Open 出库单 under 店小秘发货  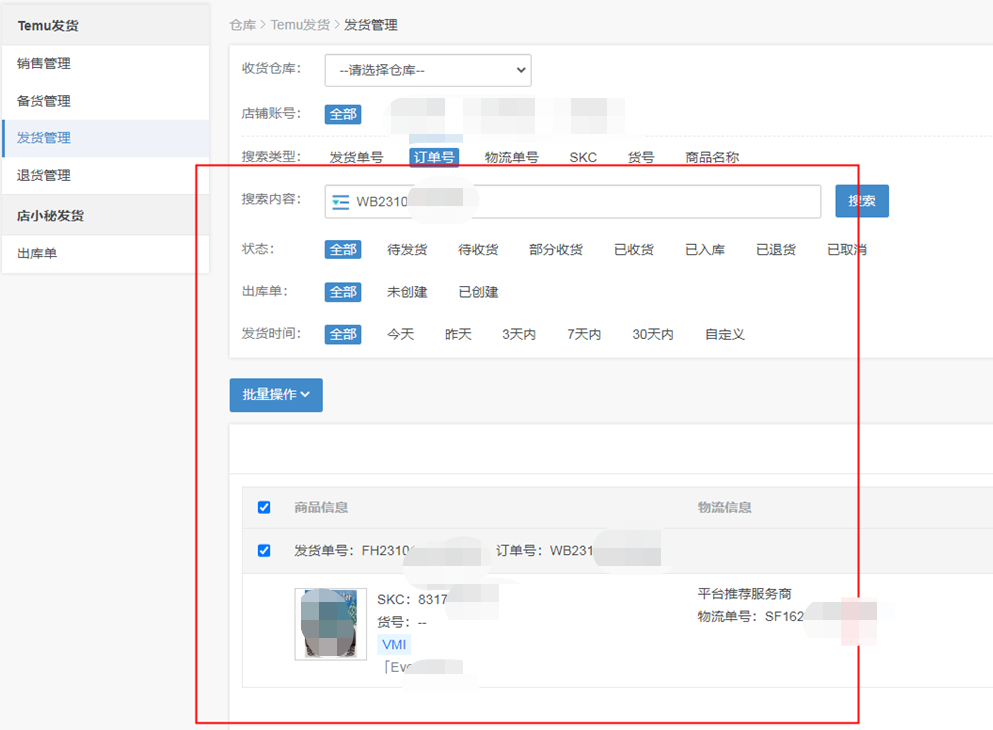(37, 253)
